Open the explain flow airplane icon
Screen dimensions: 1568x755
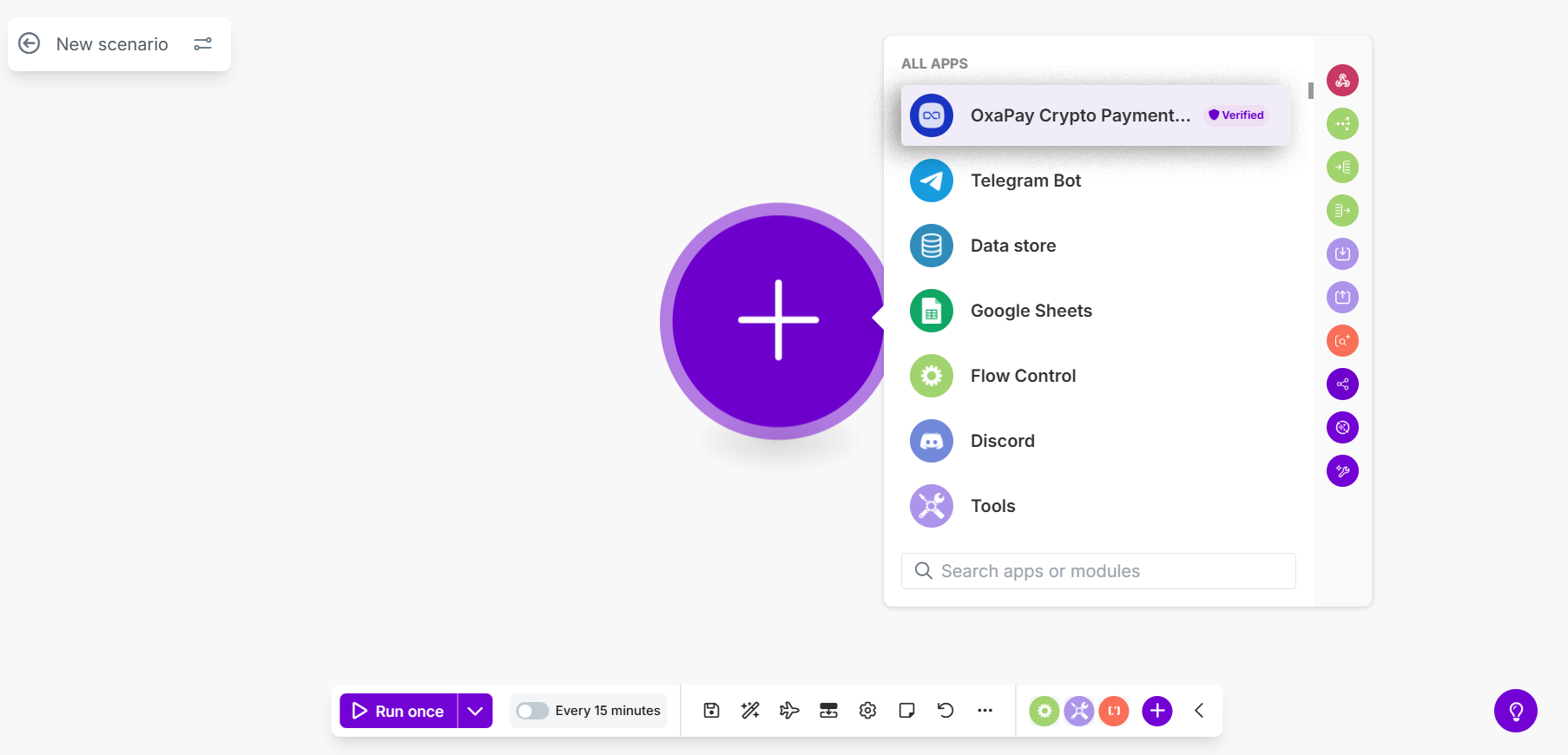[789, 711]
